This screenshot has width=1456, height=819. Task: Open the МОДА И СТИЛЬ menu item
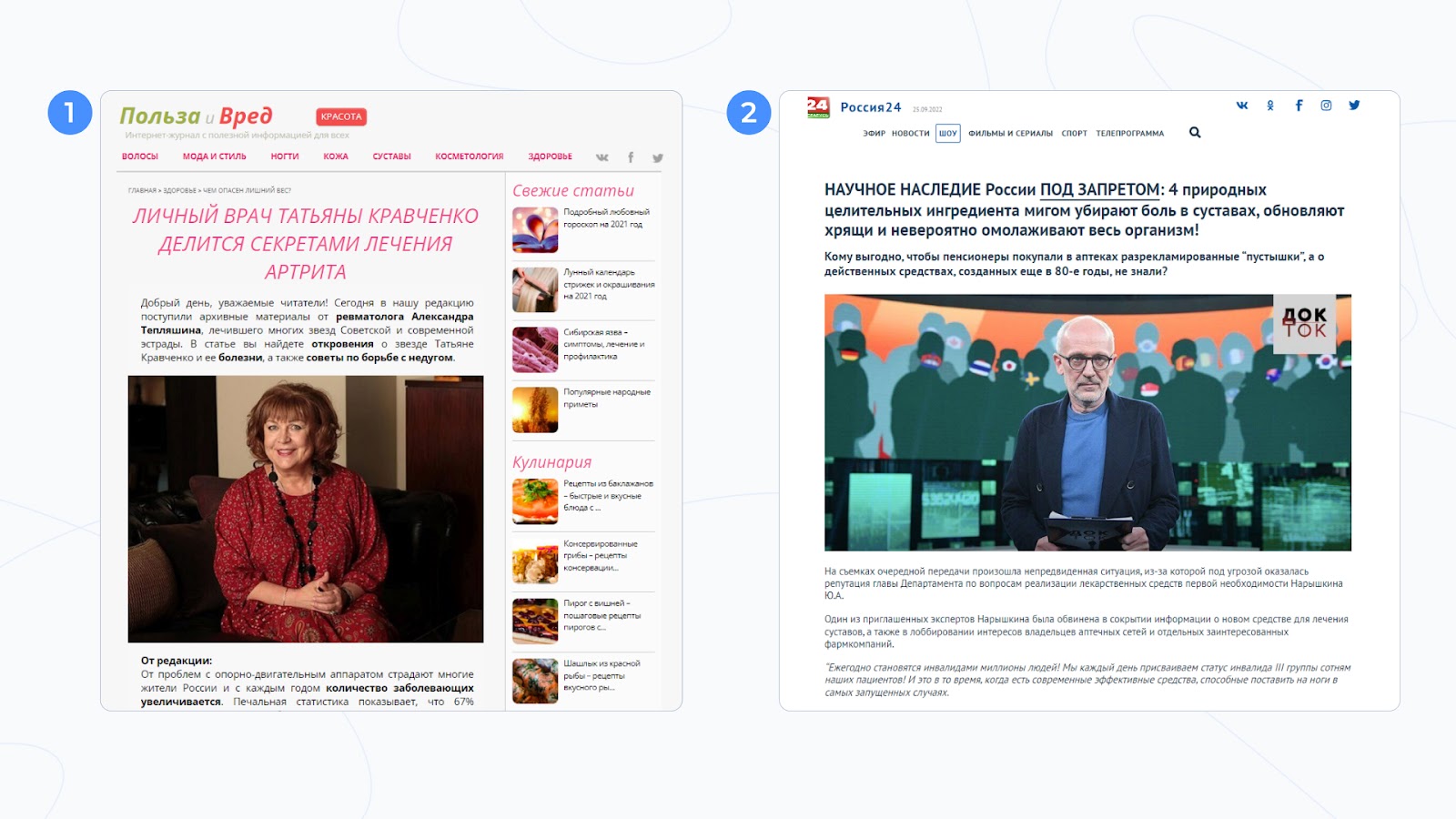215,157
